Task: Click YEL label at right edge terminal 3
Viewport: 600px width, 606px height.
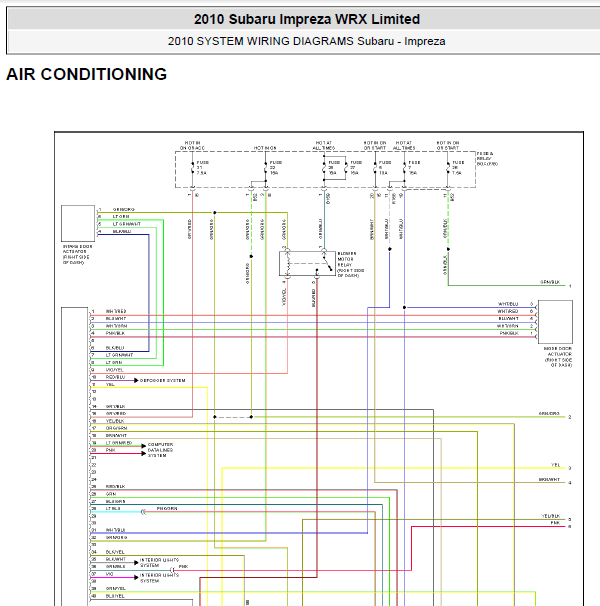Action: 556,465
